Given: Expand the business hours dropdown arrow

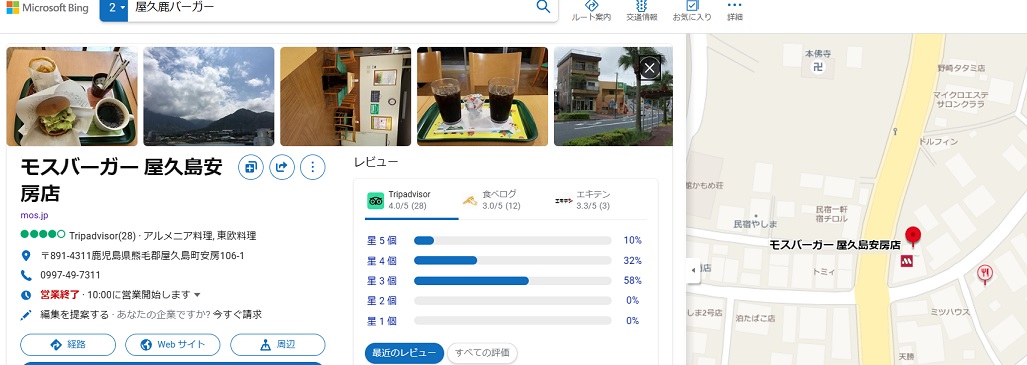Looking at the screenshot, I should tap(197, 295).
